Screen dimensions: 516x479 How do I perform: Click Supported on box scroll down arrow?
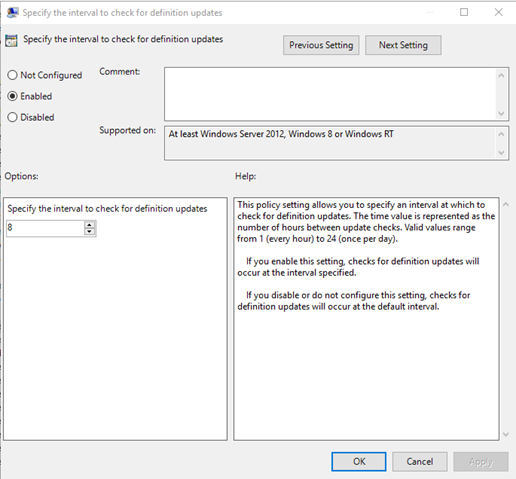tap(501, 153)
